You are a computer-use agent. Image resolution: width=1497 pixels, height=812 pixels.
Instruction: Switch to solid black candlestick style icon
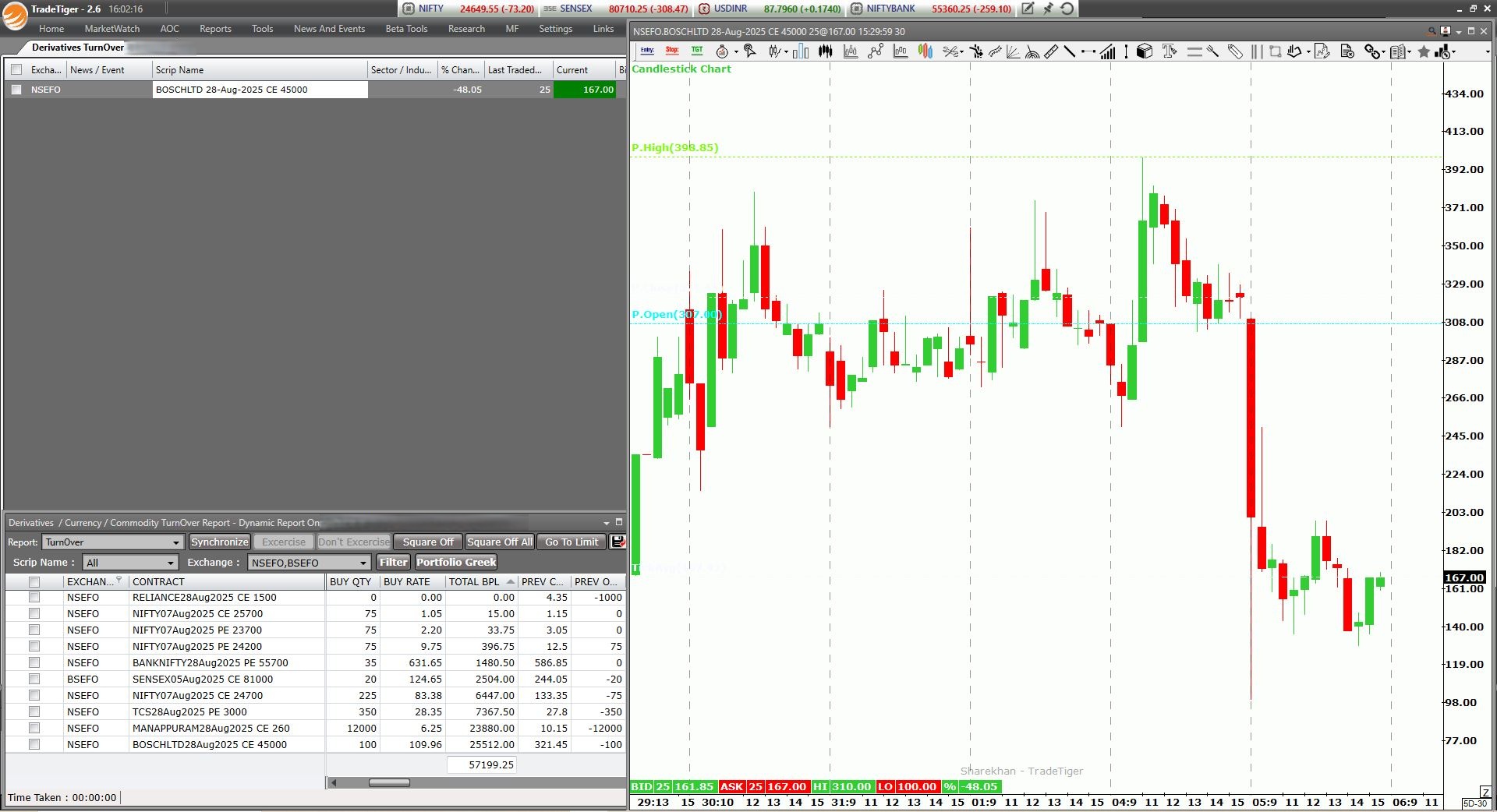825,51
